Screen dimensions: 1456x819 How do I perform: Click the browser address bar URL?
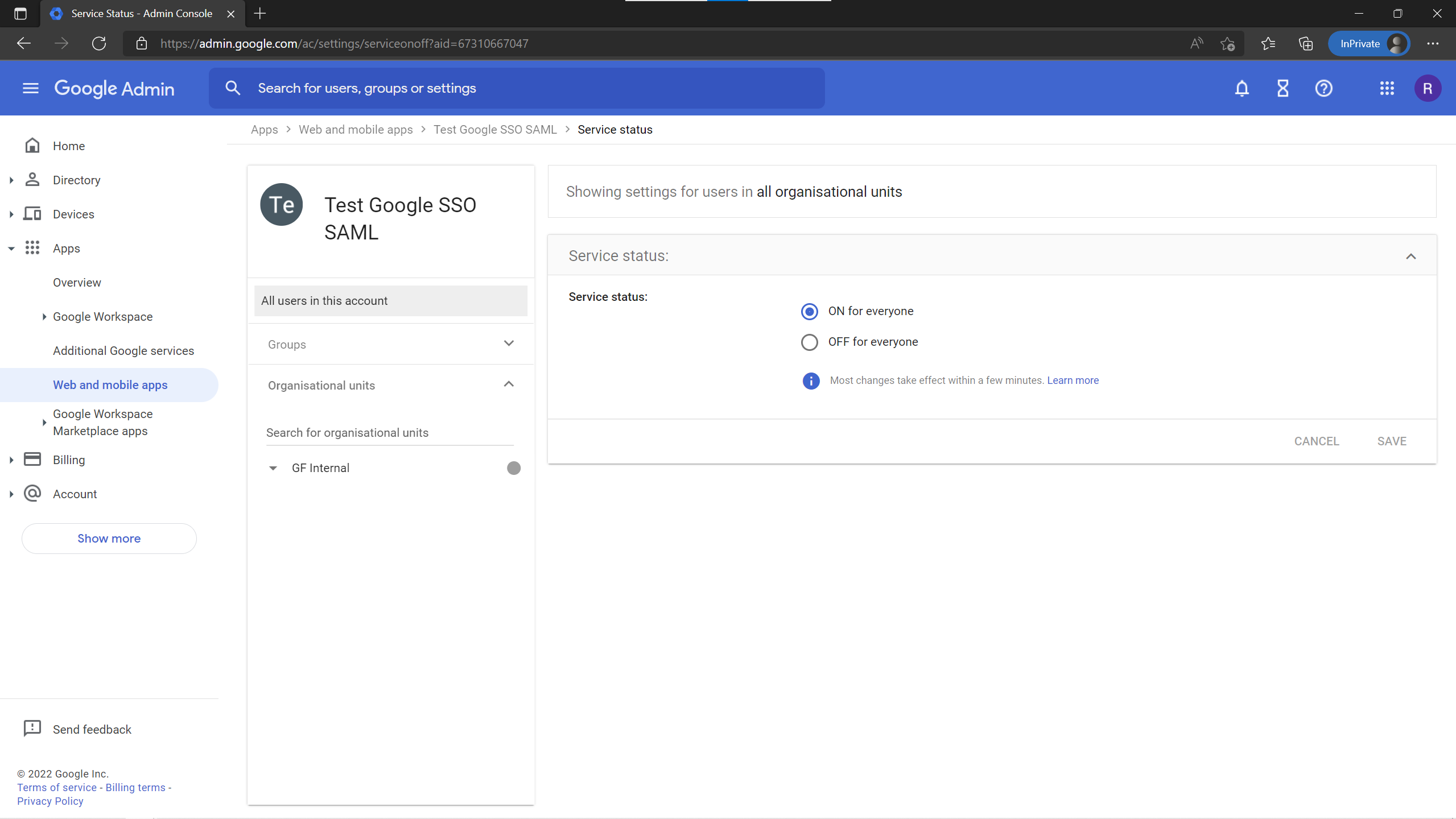[x=344, y=44]
